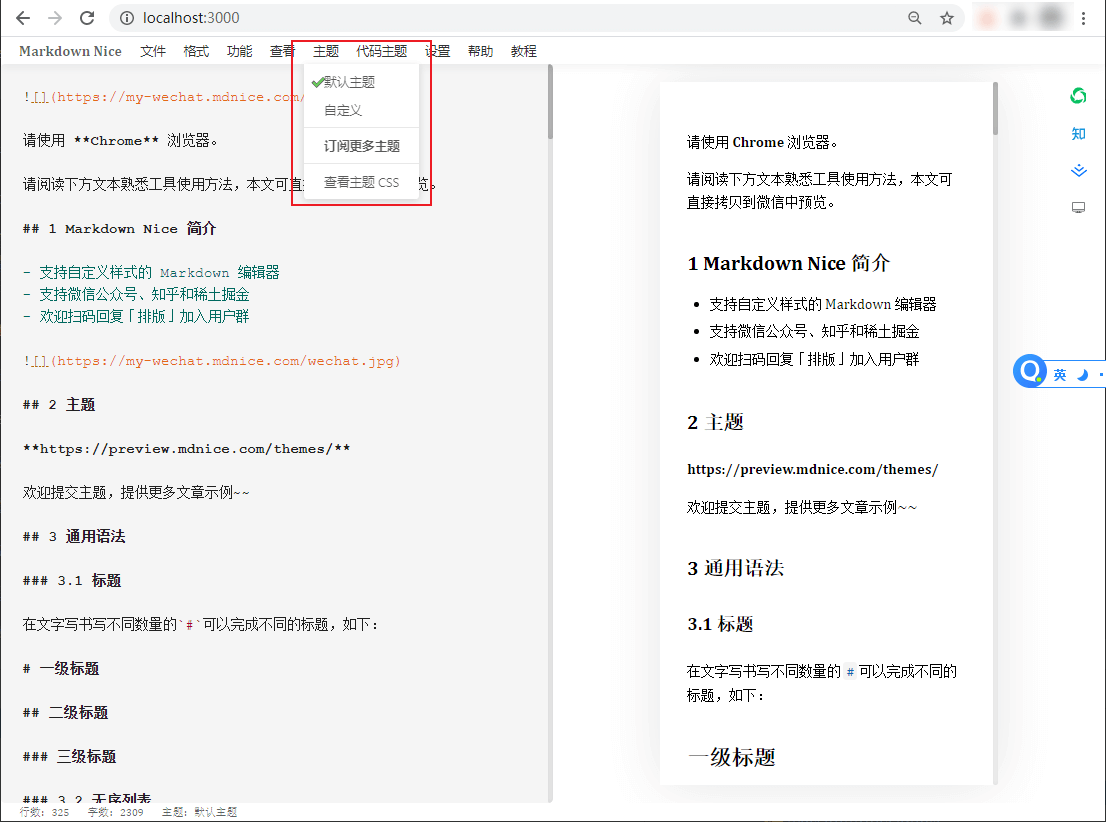
Task: Bookmark this page with the star
Action: [947, 18]
